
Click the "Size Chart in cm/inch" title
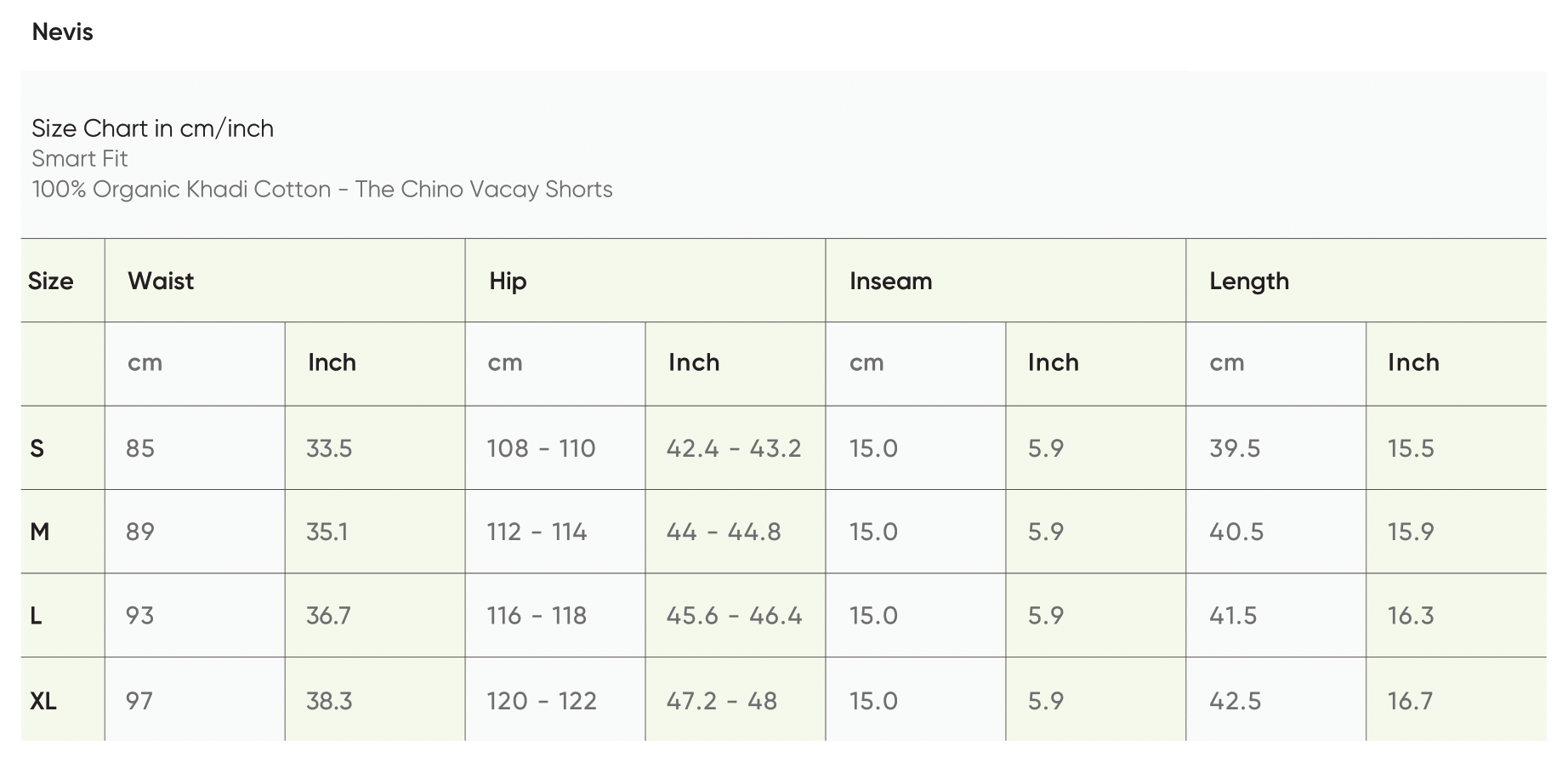click(x=152, y=128)
